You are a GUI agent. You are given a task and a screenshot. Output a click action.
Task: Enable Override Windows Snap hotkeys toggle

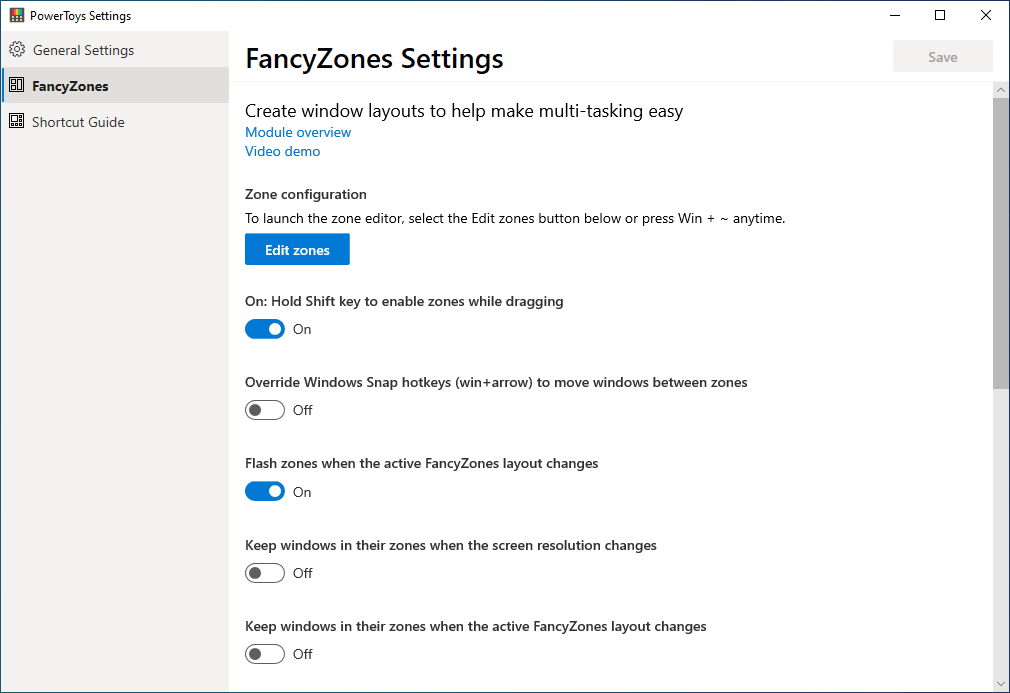tap(265, 410)
